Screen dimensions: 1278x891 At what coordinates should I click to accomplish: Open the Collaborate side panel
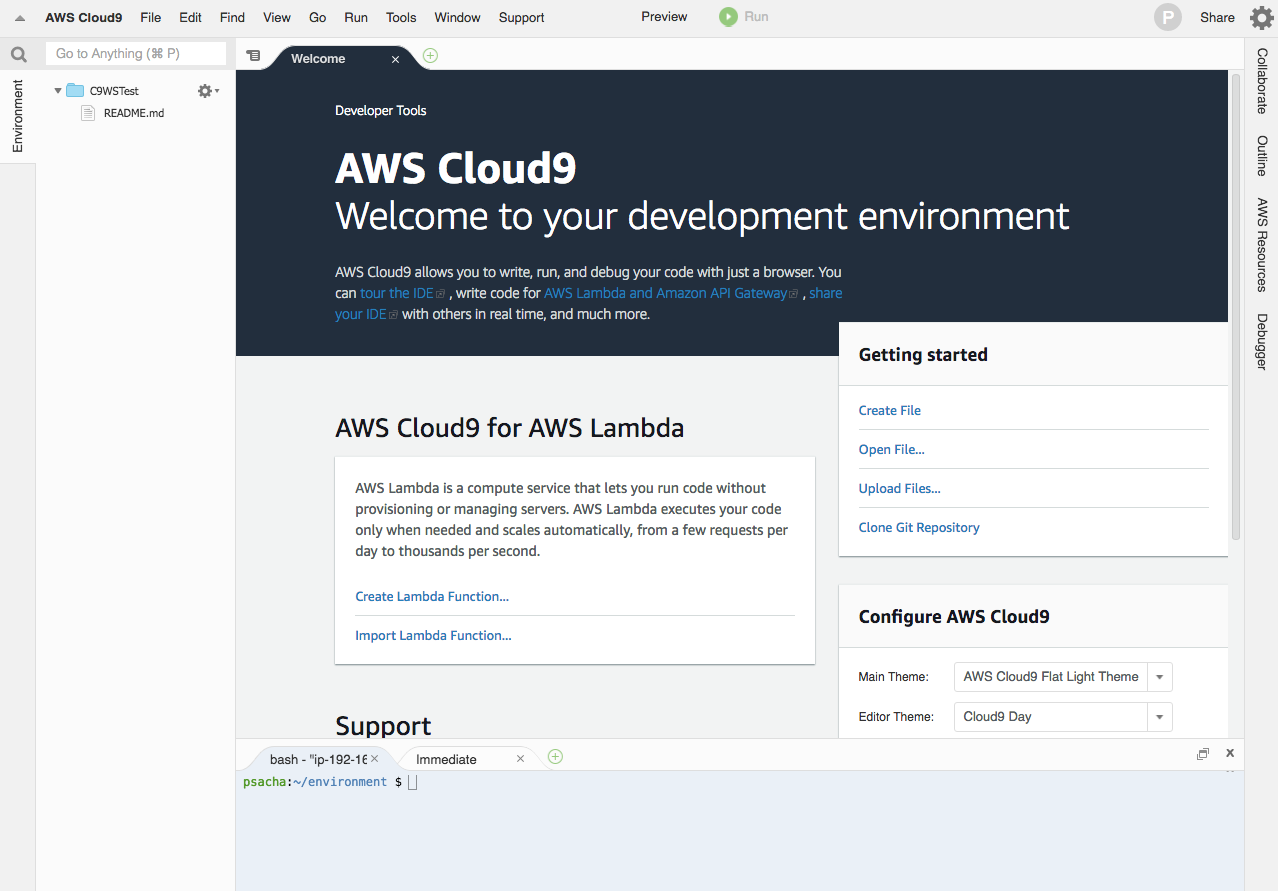(x=1262, y=81)
